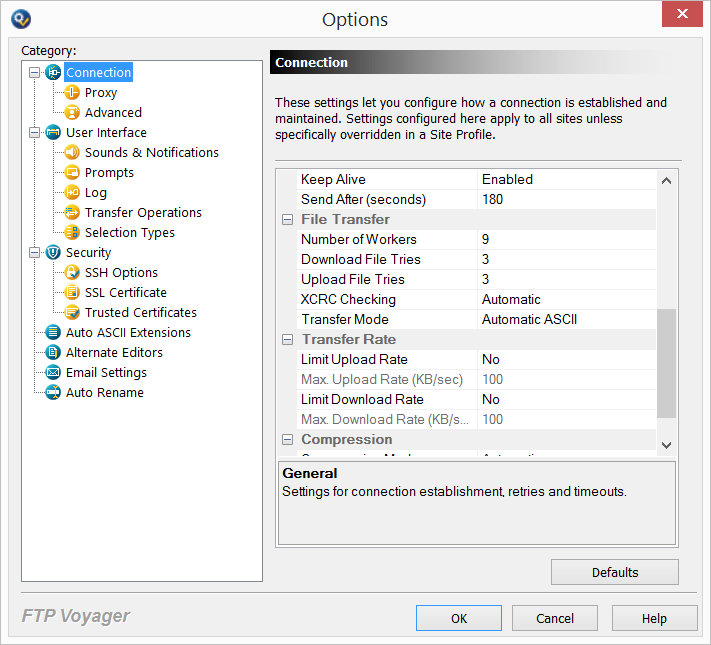The image size is (711, 645).
Task: Click the Defaults button
Action: pos(615,572)
